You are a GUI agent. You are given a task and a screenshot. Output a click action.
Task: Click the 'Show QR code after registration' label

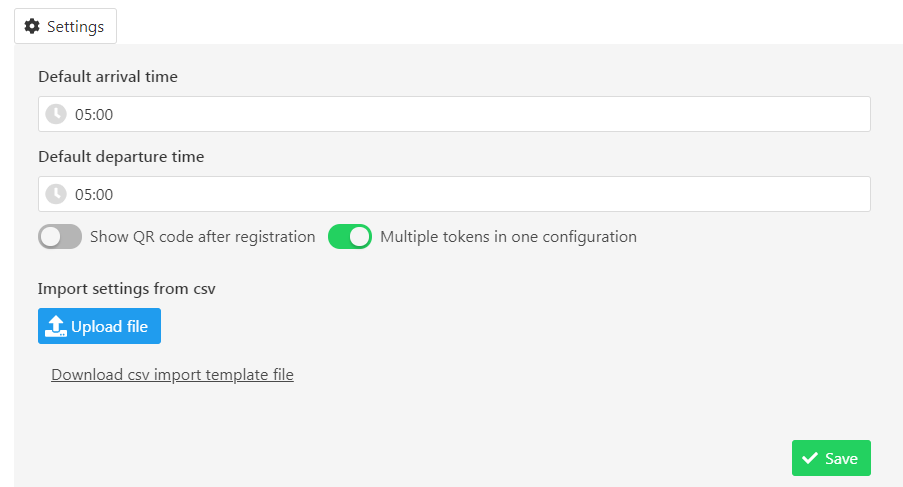tap(203, 237)
